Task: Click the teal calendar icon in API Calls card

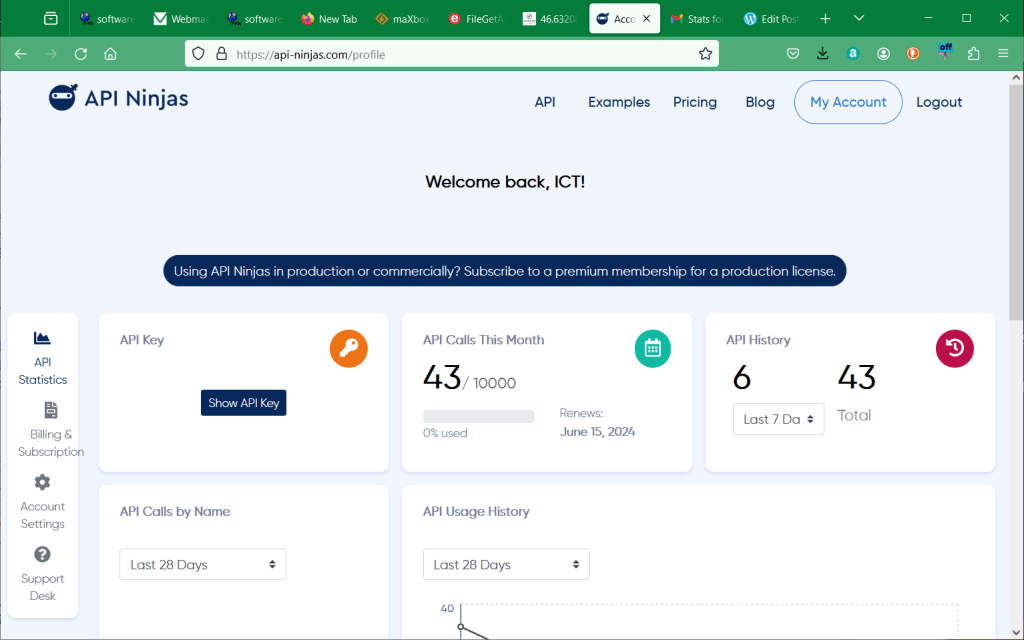Action: (x=652, y=348)
